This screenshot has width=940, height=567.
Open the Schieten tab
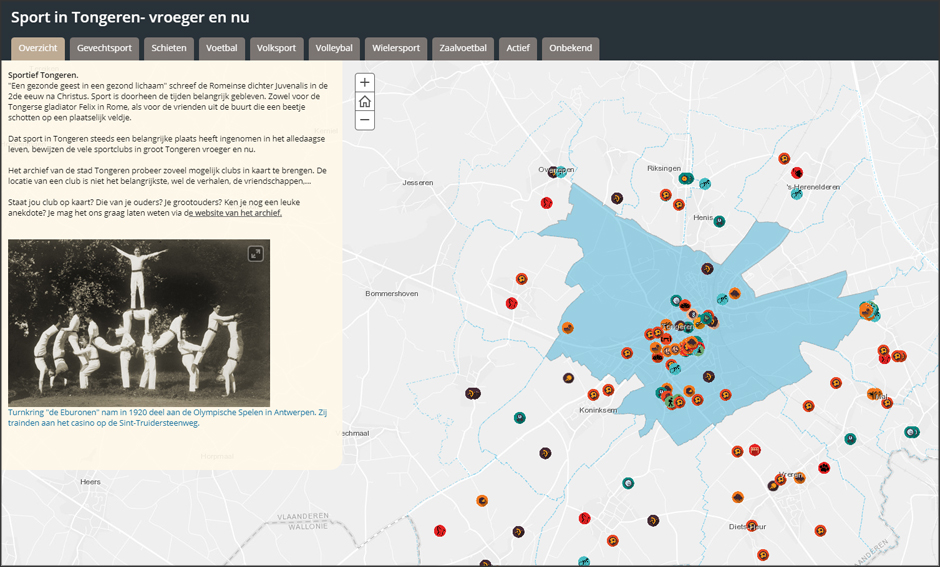(168, 48)
